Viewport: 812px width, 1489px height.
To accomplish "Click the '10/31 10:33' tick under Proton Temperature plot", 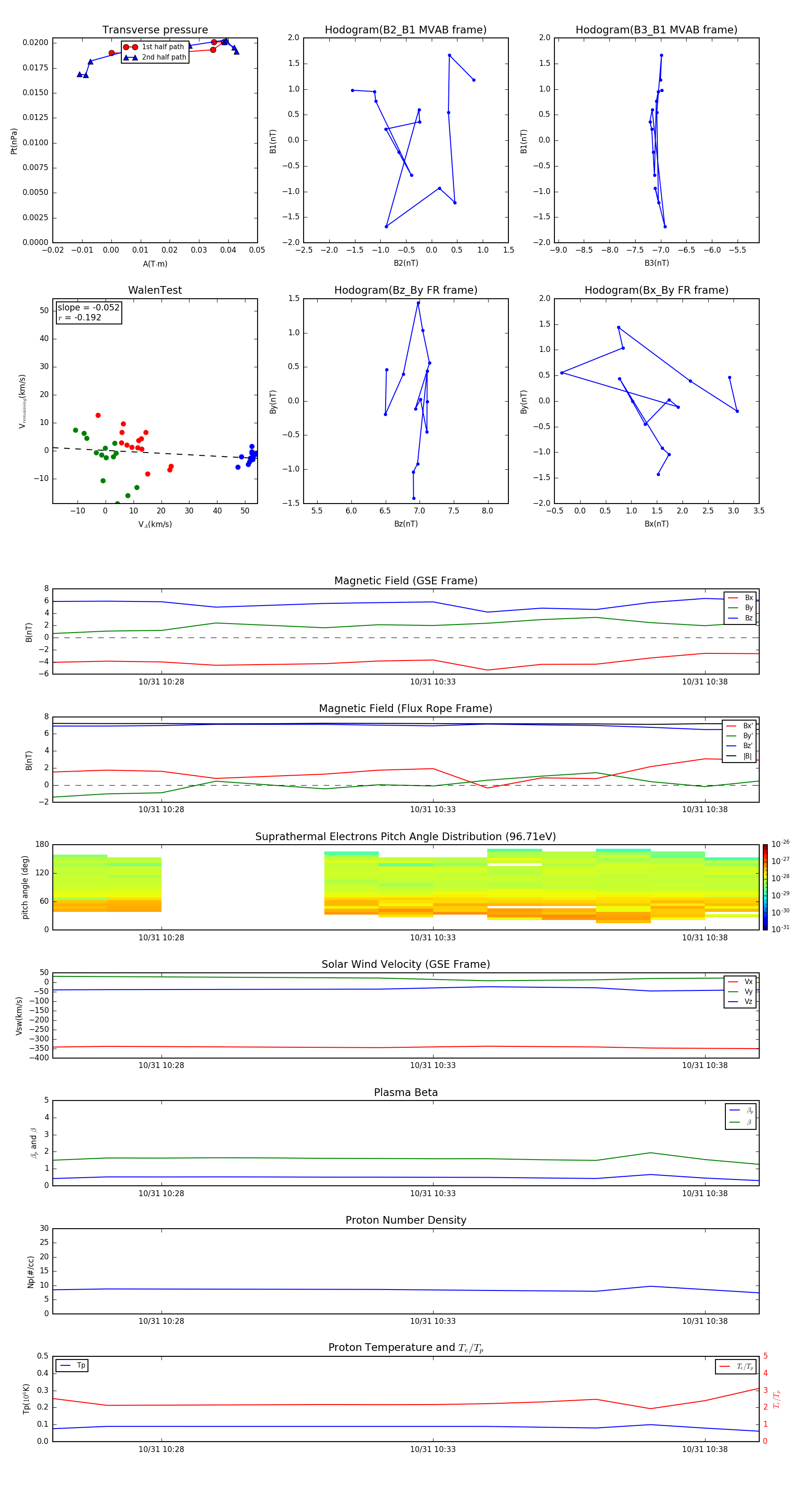I will [x=433, y=1449].
